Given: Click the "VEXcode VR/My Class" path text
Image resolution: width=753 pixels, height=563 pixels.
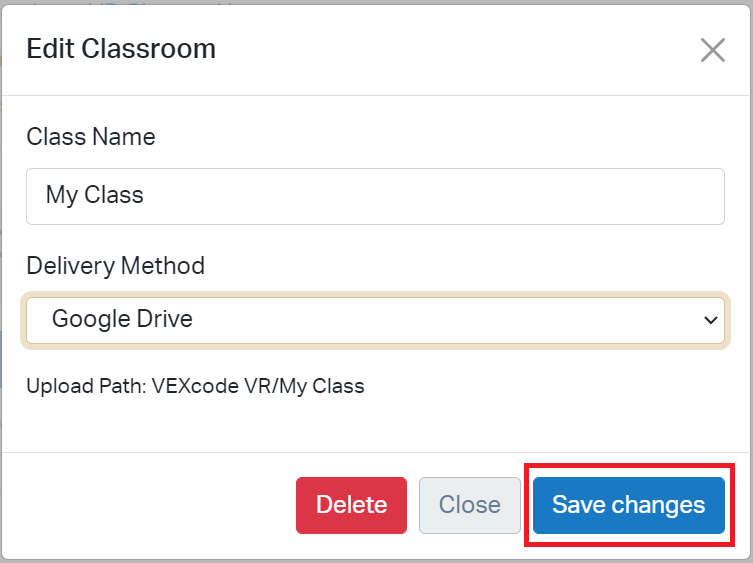Looking at the screenshot, I should tap(258, 386).
